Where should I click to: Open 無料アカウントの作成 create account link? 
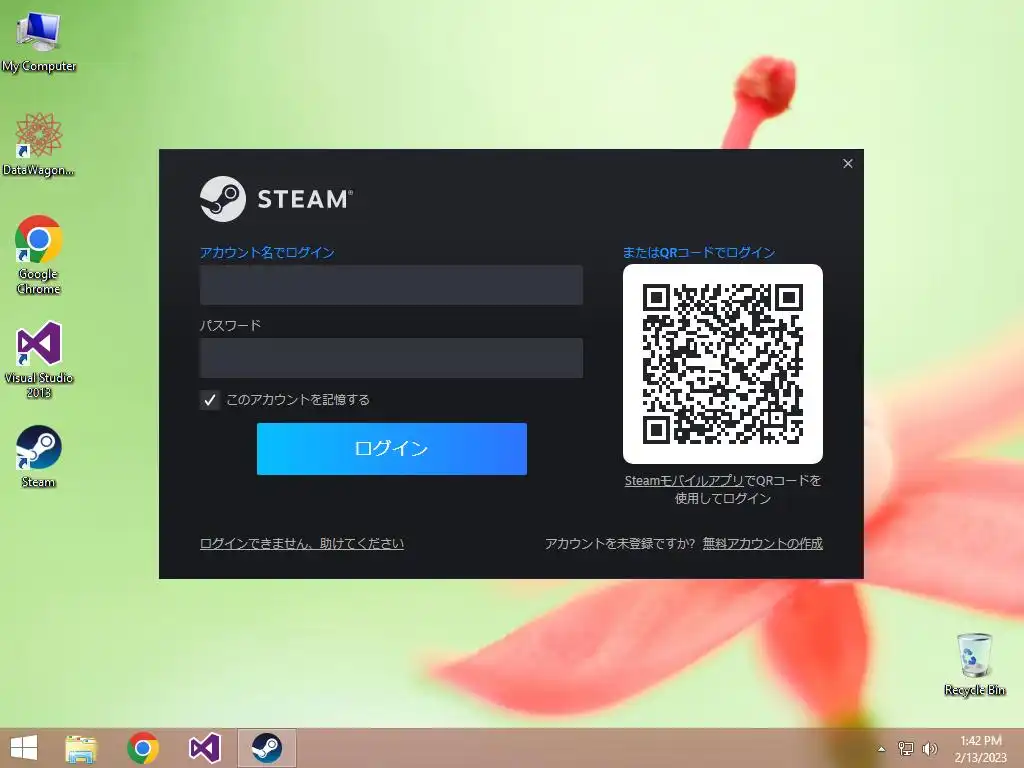(762, 543)
